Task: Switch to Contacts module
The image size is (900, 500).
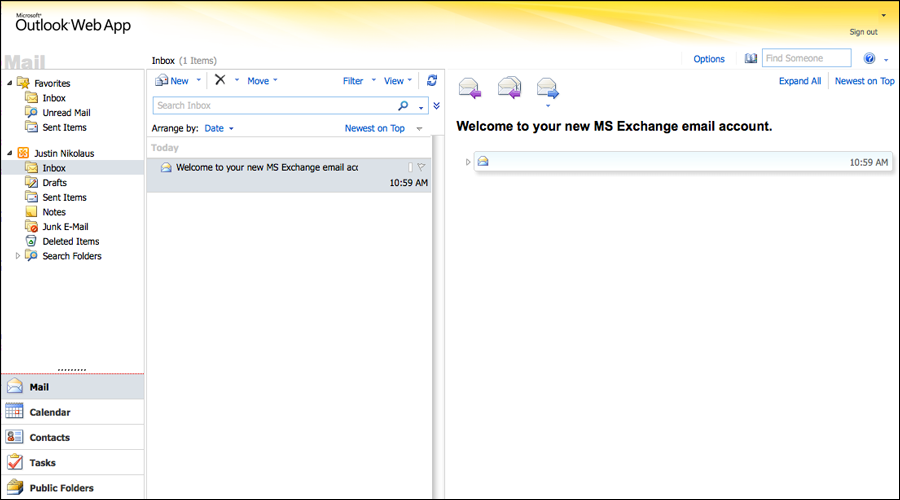Action: click(72, 437)
